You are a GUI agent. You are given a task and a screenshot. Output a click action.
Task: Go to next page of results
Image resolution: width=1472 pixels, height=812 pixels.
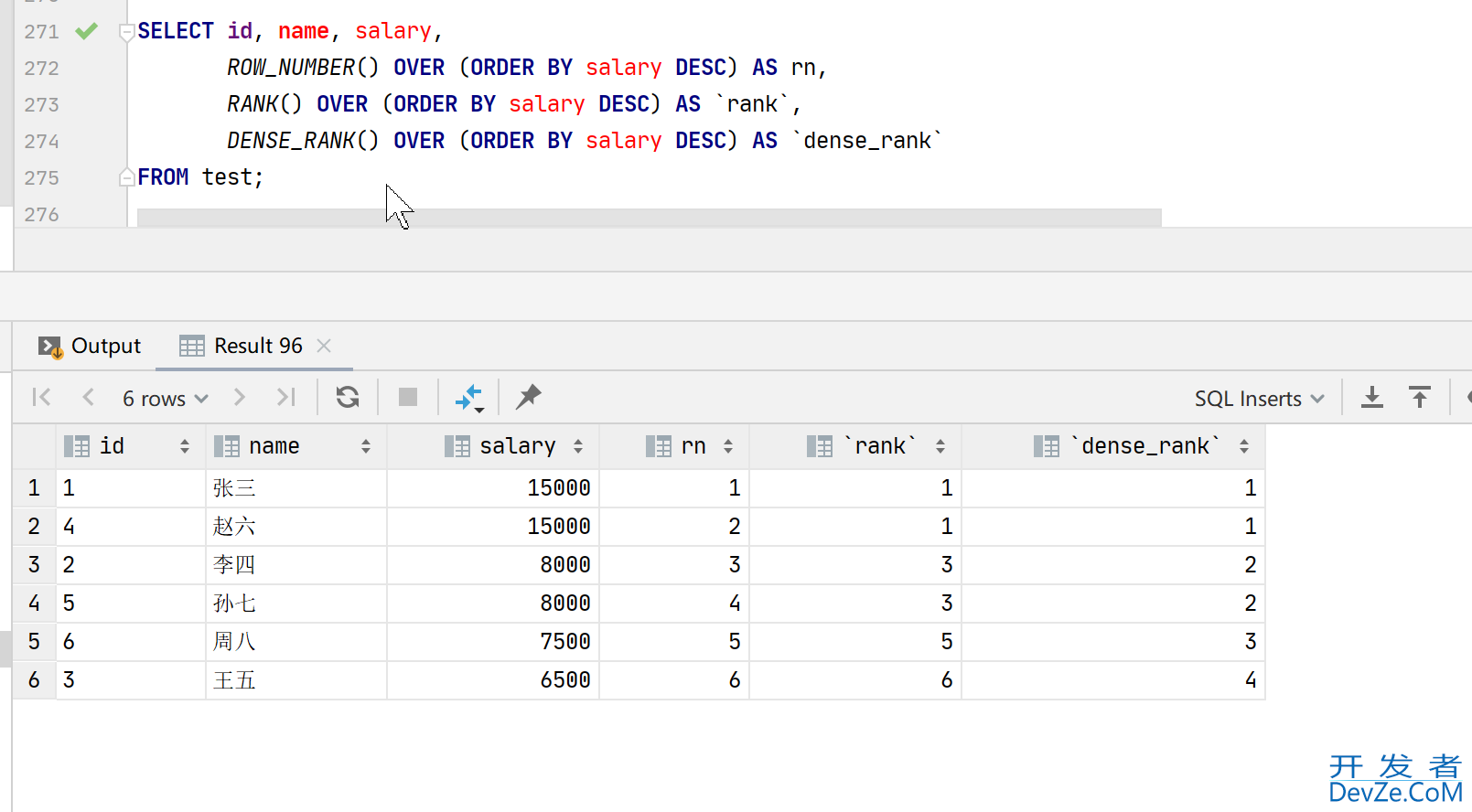[x=240, y=397]
